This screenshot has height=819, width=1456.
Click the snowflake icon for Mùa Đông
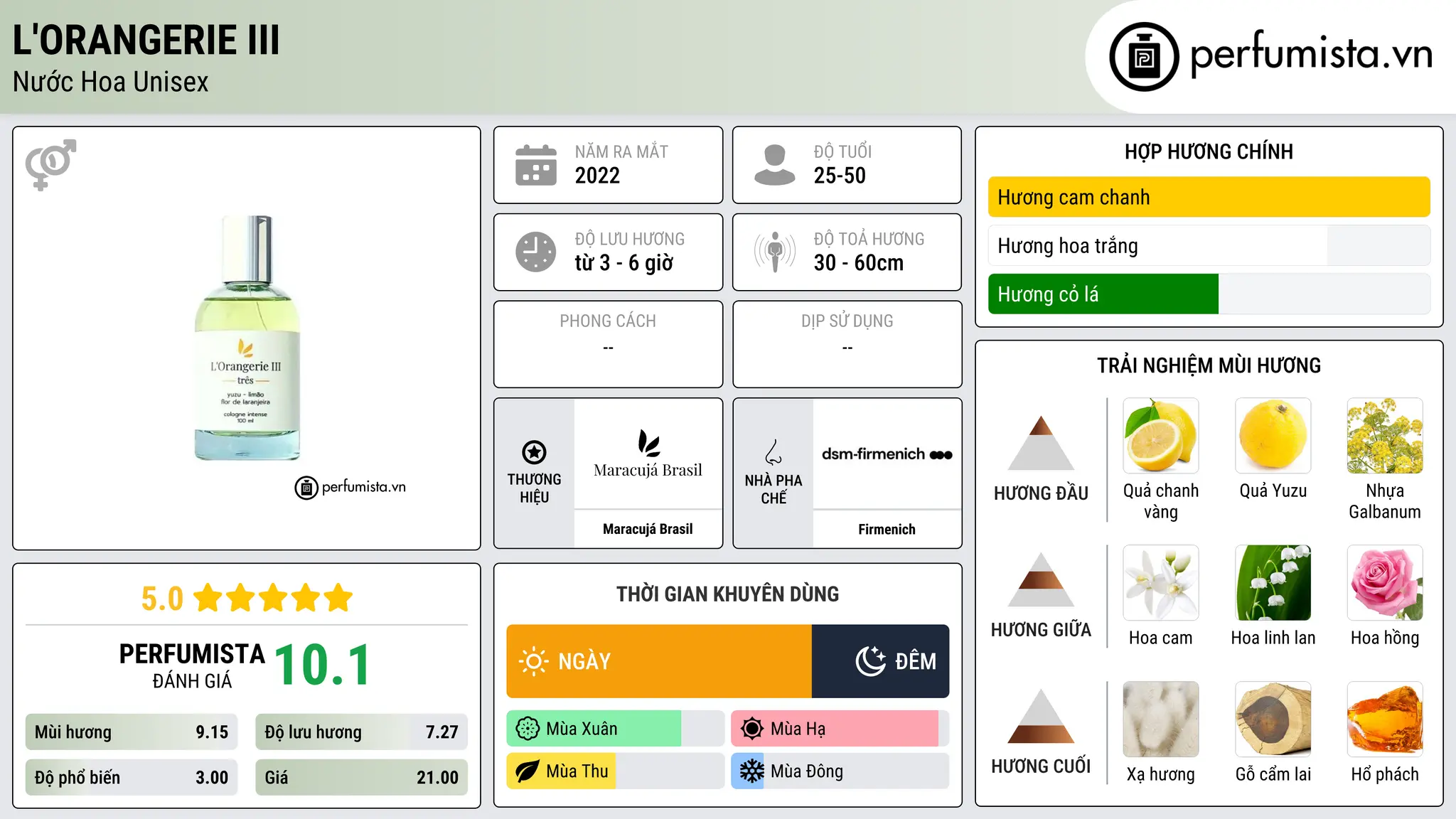tap(752, 771)
